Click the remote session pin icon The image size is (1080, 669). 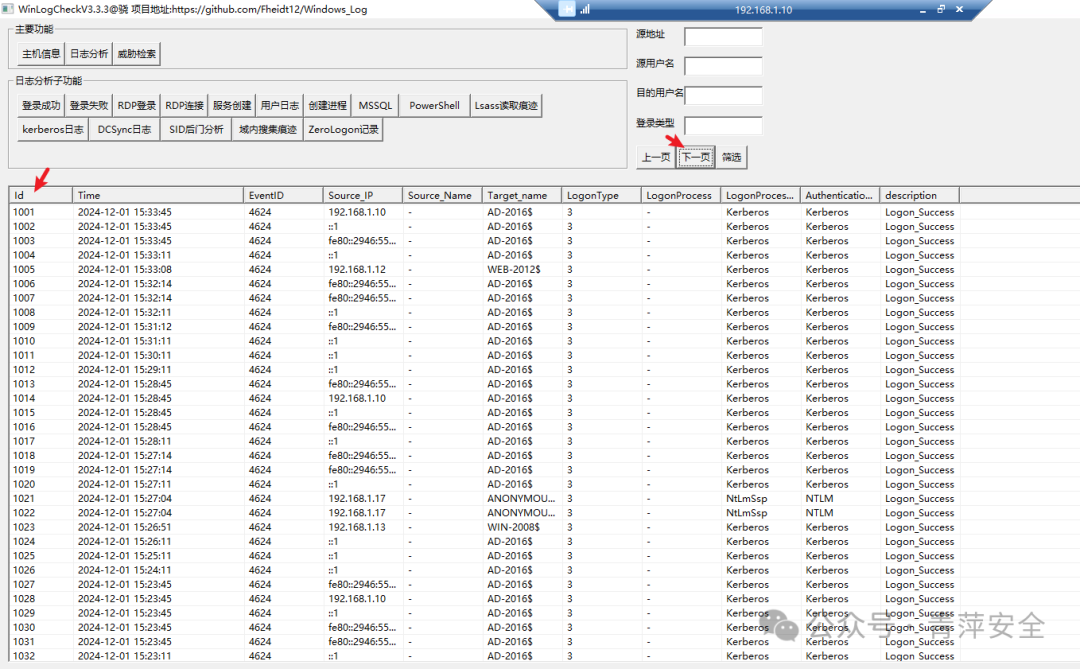(x=567, y=10)
